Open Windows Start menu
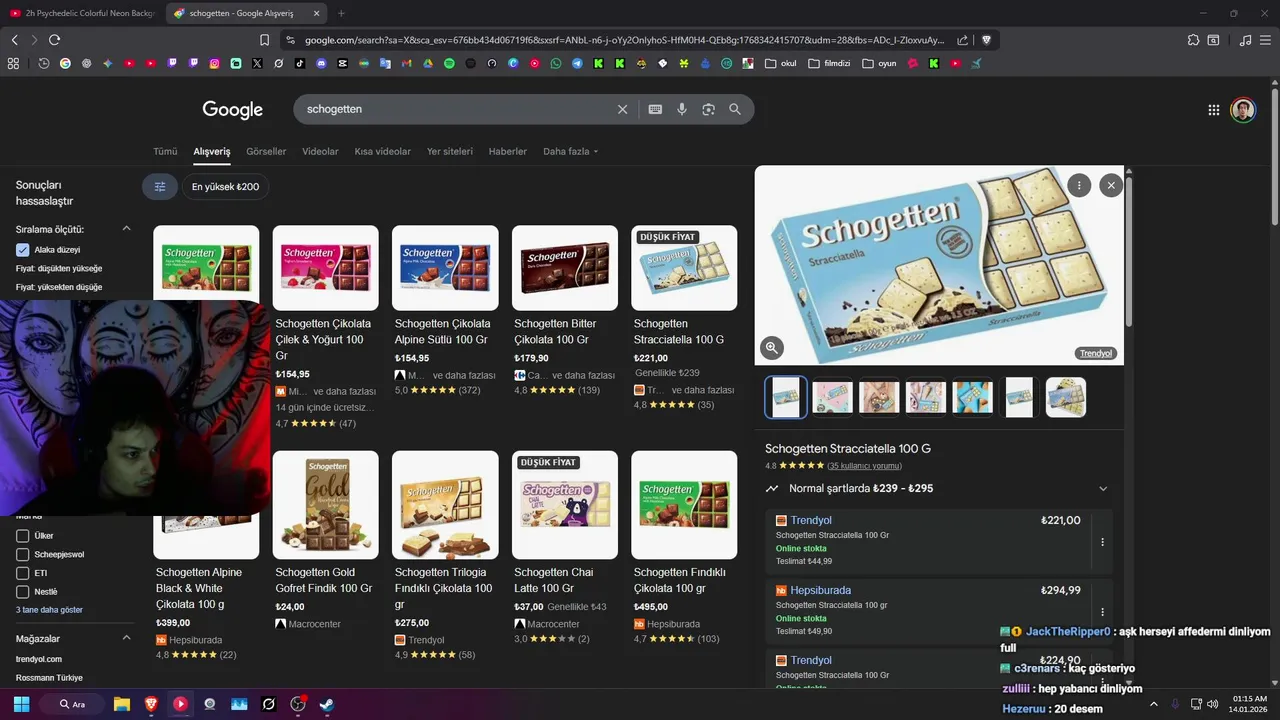1280x720 pixels. tap(21, 704)
